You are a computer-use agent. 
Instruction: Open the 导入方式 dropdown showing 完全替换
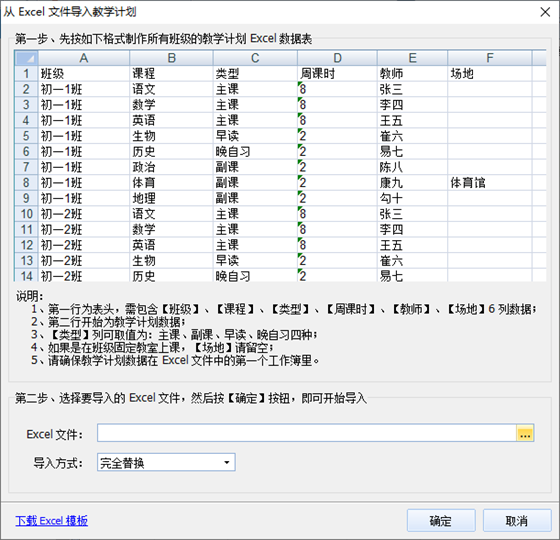pyautogui.click(x=166, y=462)
